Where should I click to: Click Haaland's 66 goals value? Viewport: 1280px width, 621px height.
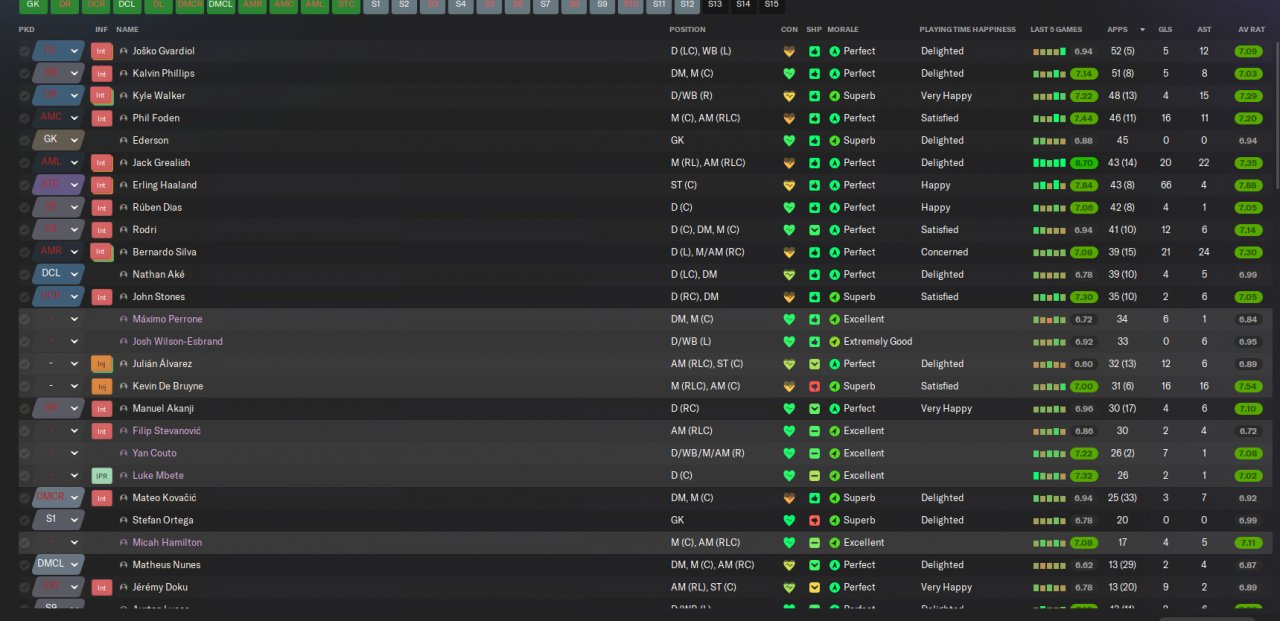coord(1165,185)
